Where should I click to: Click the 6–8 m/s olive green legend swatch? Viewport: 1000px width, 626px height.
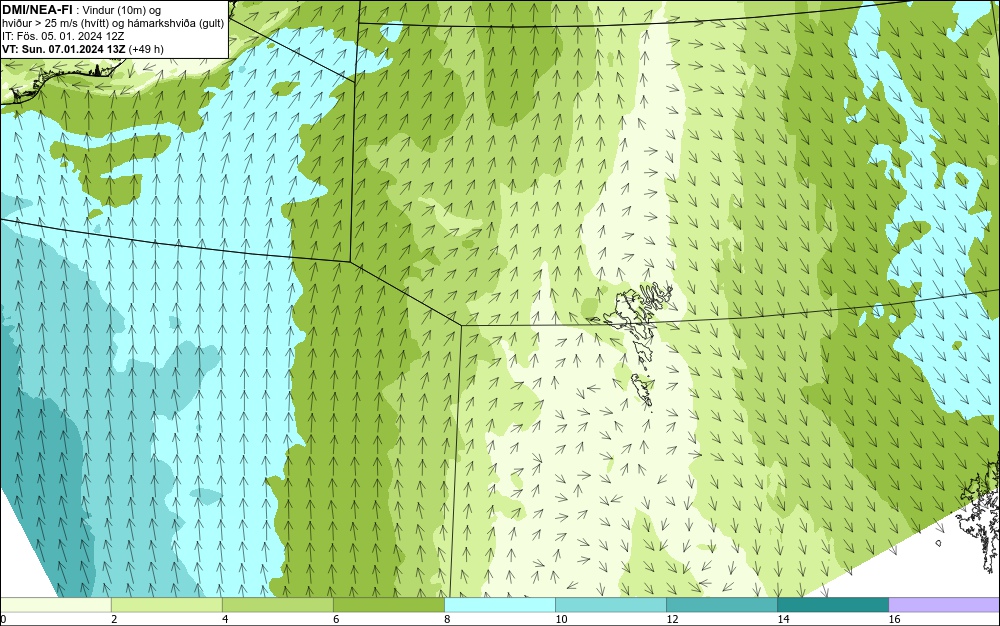[x=388, y=604]
